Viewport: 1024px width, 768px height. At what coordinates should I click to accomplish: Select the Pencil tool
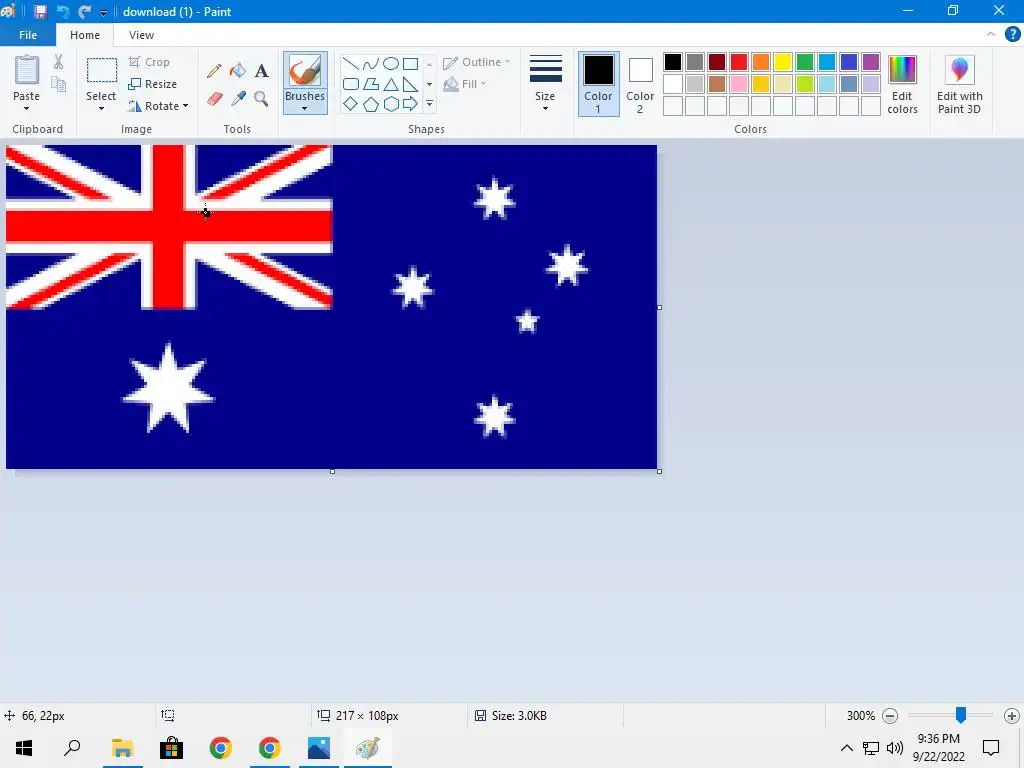[214, 71]
